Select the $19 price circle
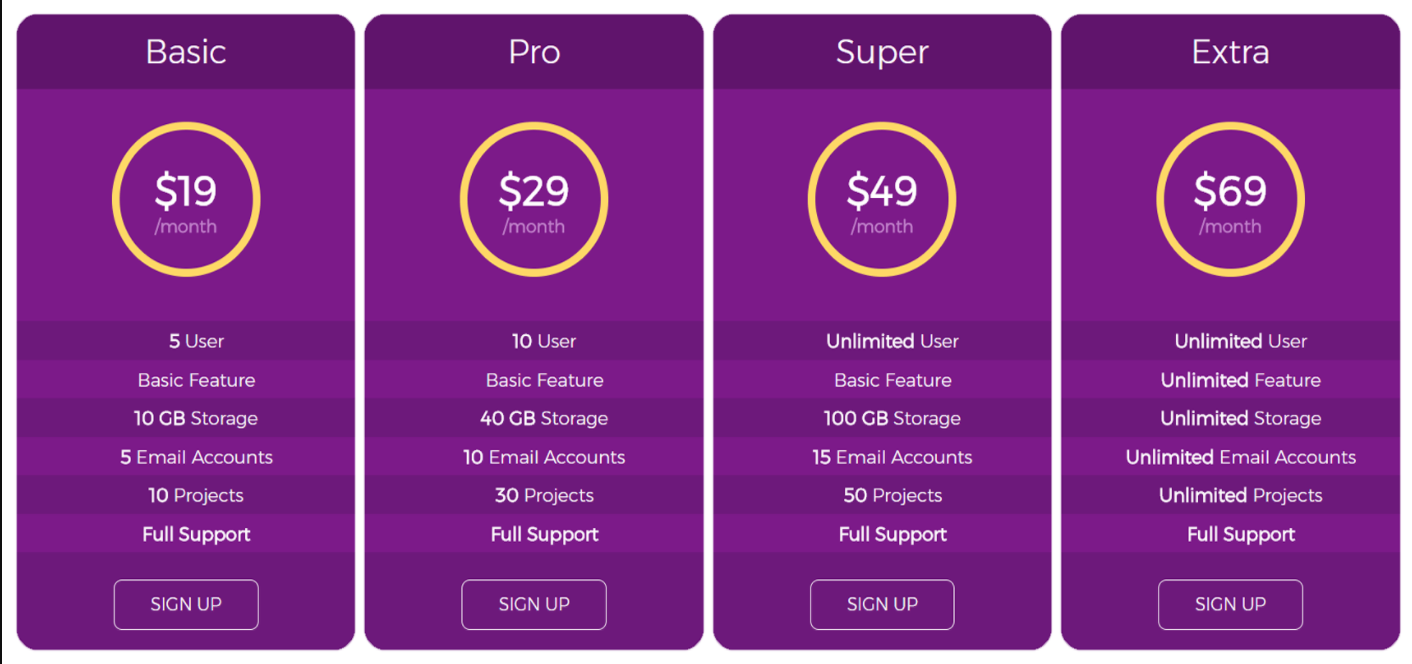 pyautogui.click(x=186, y=198)
